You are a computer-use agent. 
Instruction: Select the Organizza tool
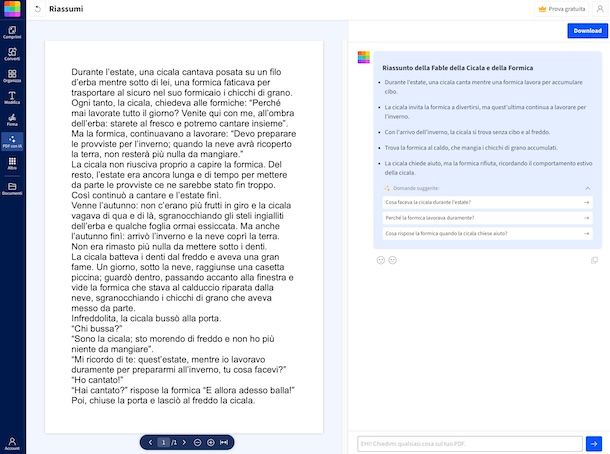pyautogui.click(x=12, y=76)
